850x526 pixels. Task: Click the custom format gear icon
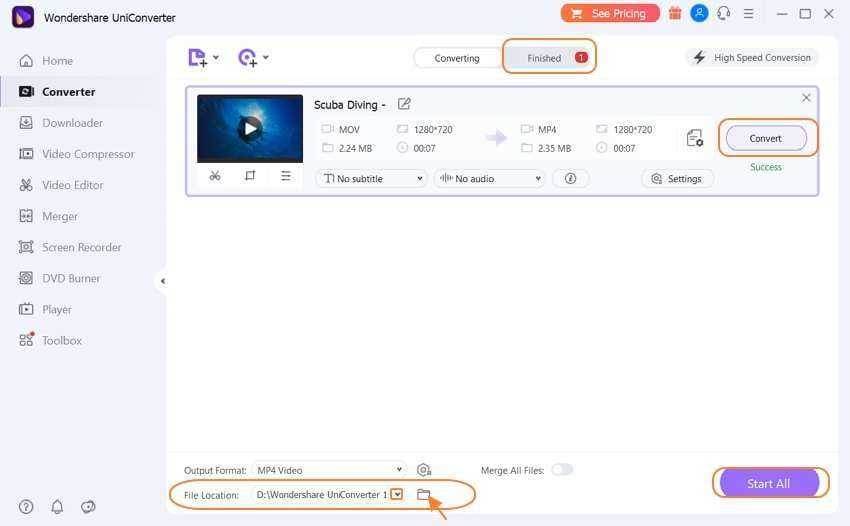coord(424,470)
